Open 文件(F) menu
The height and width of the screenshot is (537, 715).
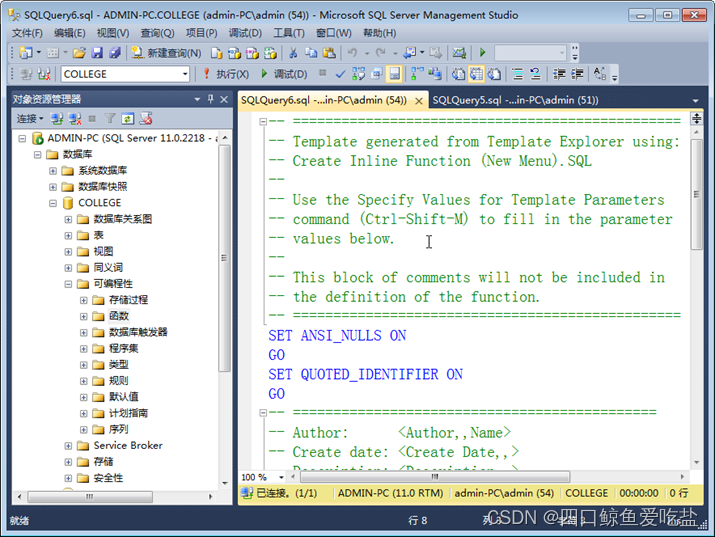coord(27,33)
